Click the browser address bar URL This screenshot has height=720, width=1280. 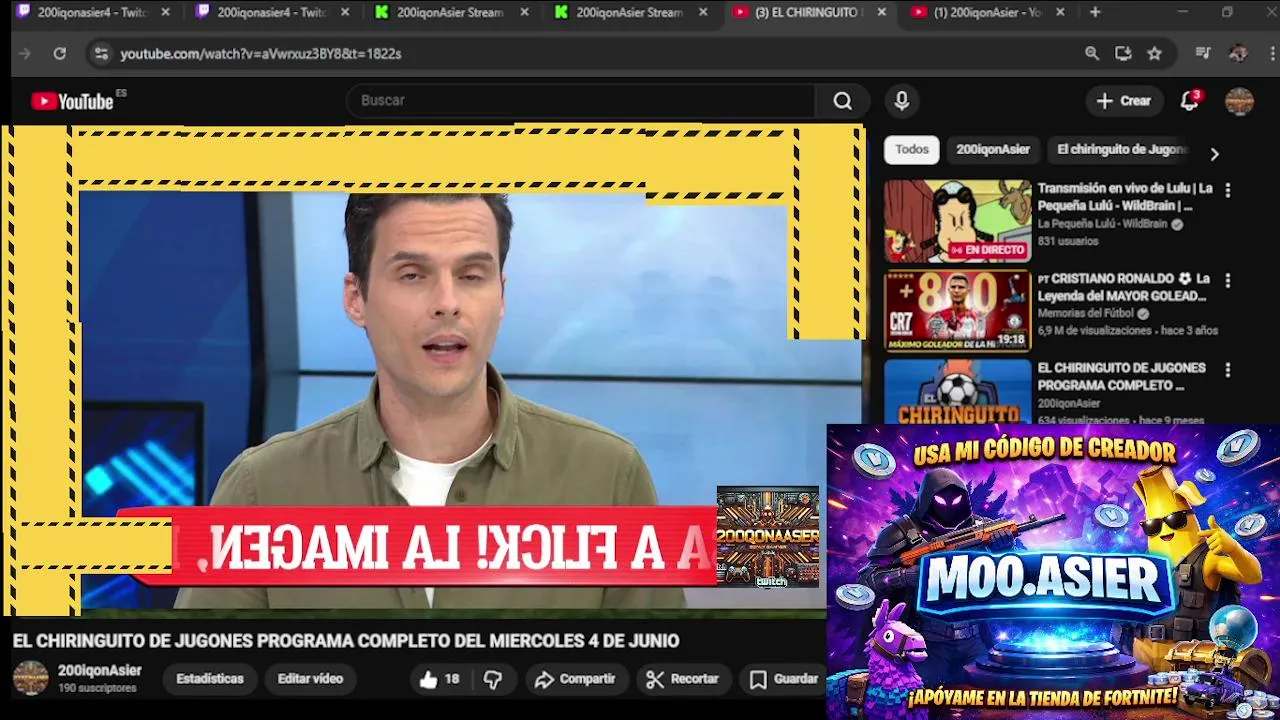[261, 53]
